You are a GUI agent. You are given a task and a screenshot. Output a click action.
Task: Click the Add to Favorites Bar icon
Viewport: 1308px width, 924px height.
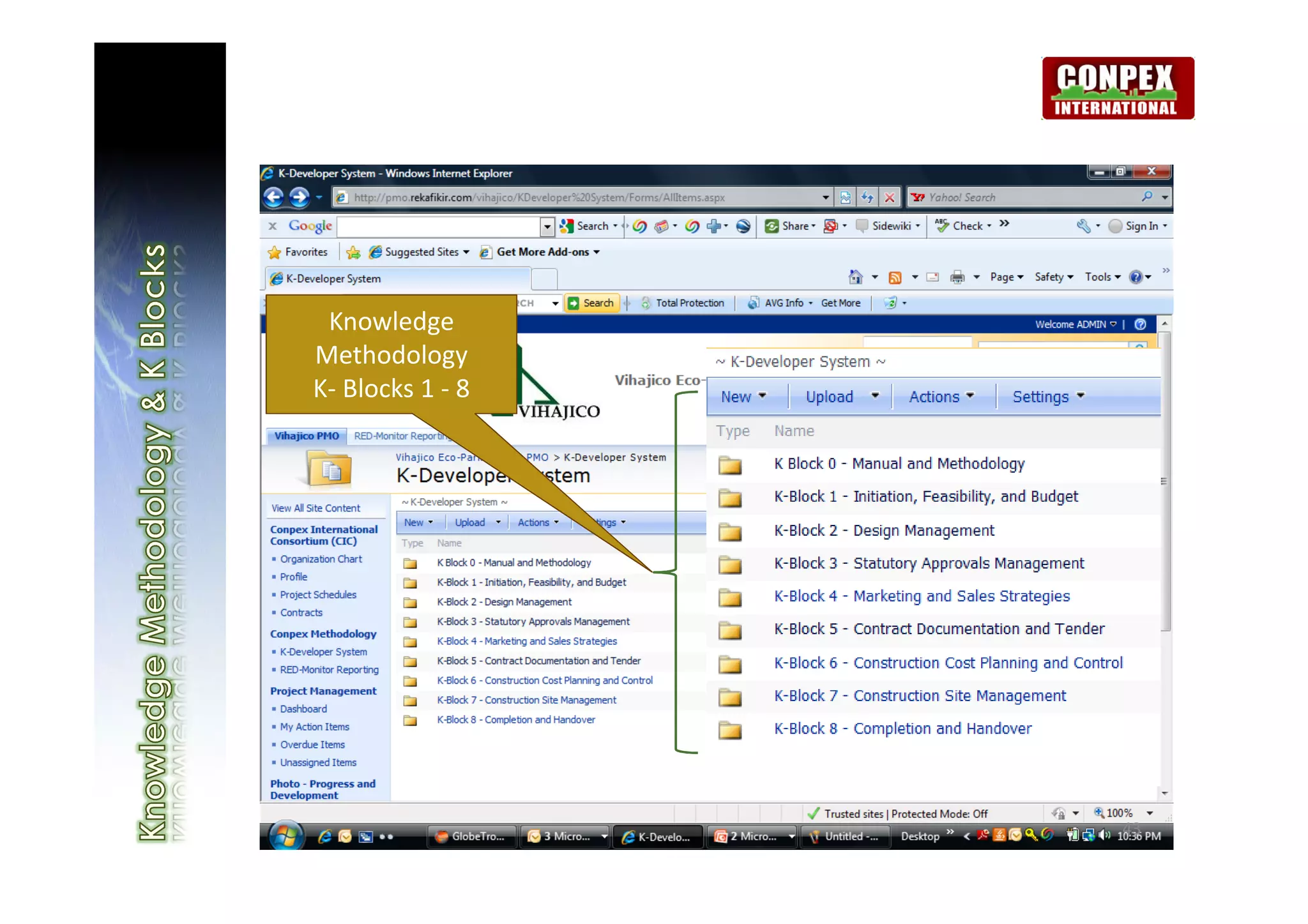tap(353, 253)
